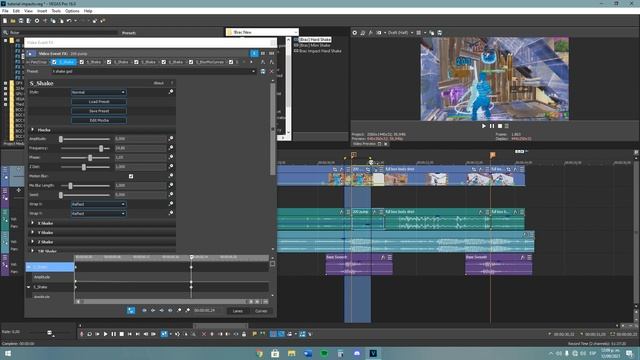Click Sync Cursor button in keyframe controller
Image resolution: width=640 pixels, height=360 pixels.
click(131, 311)
